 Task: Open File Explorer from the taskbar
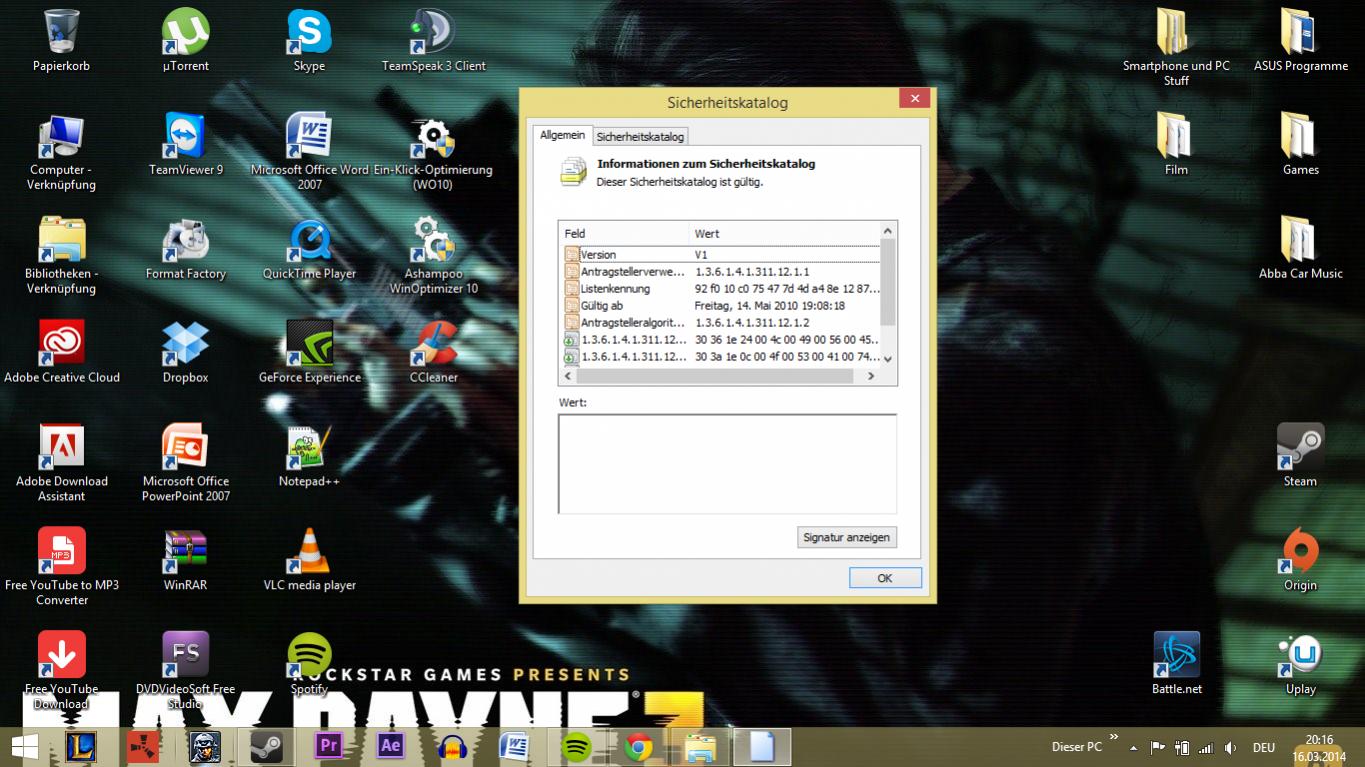[x=701, y=747]
